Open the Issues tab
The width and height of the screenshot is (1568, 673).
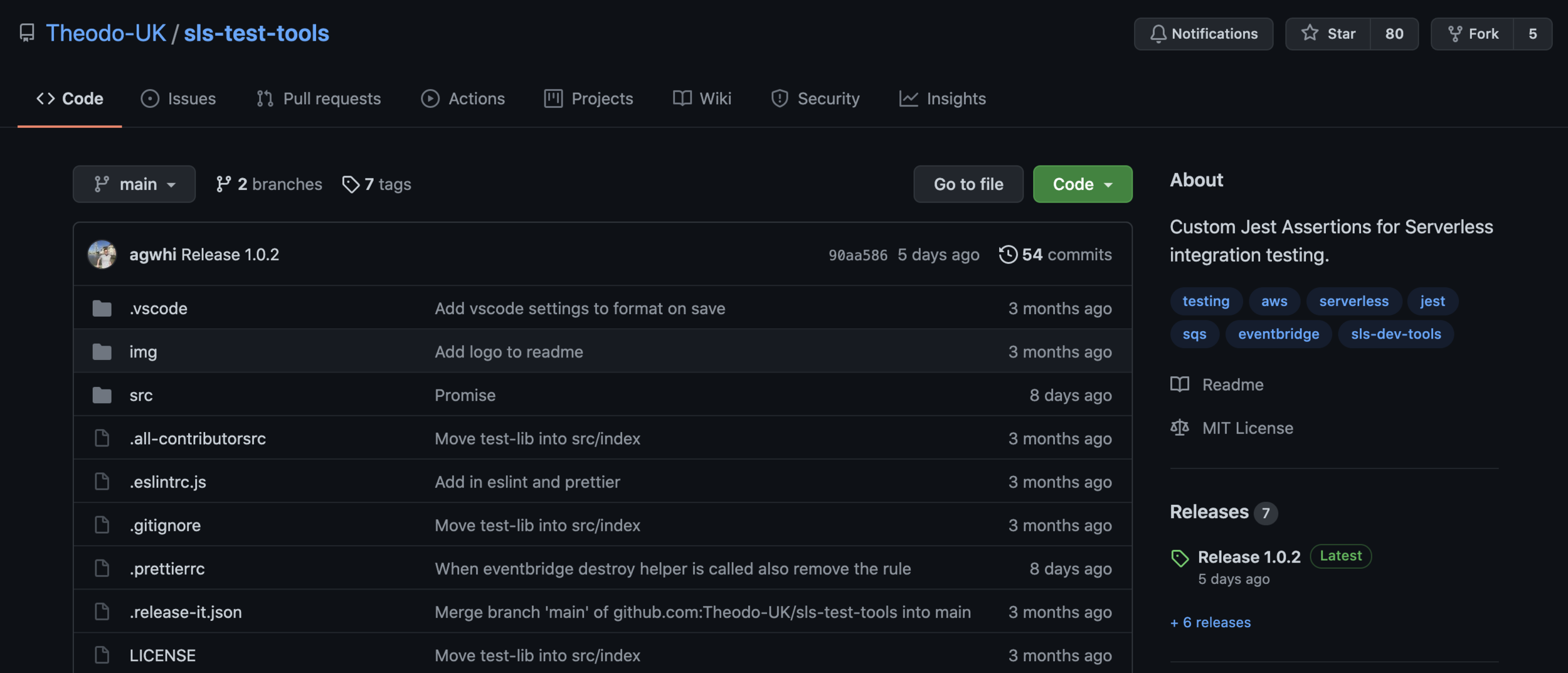178,98
